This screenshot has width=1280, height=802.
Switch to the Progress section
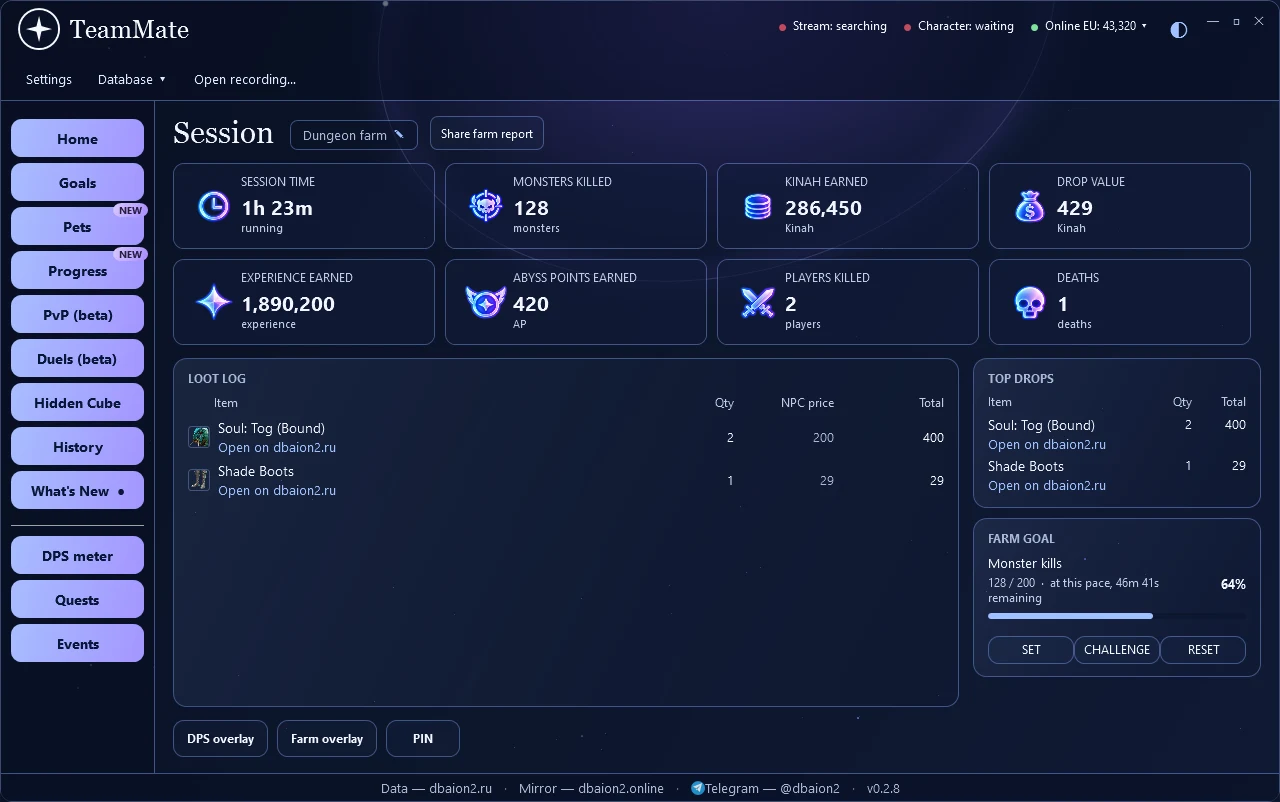pos(77,271)
